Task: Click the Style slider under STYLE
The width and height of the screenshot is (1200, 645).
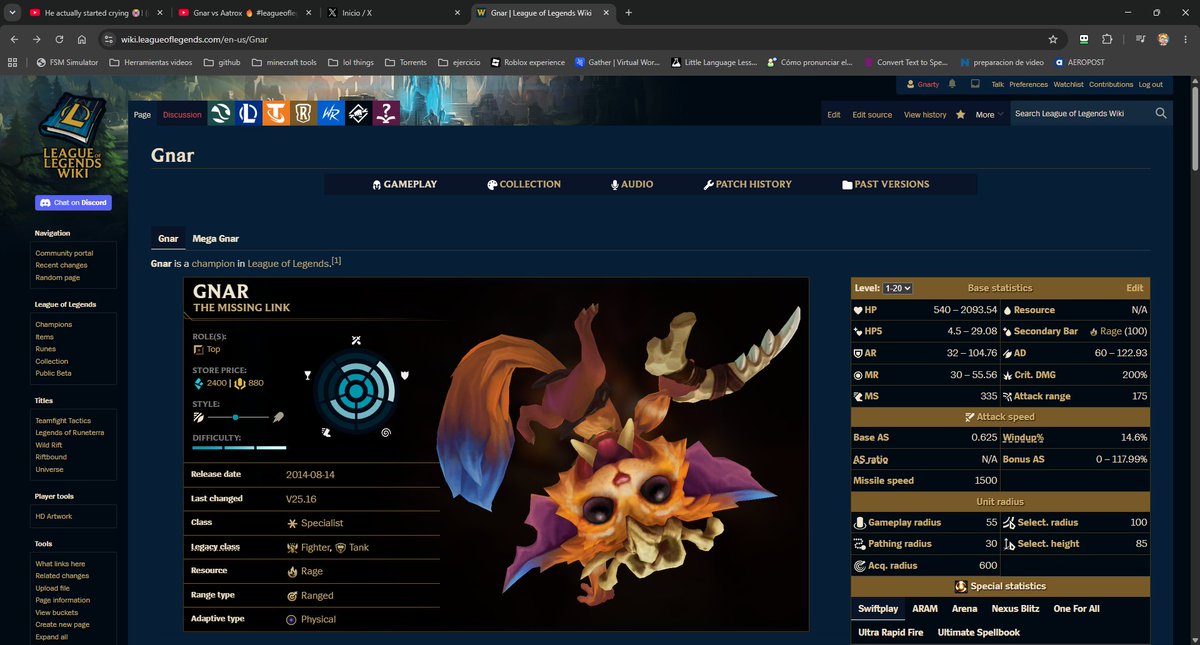Action: [240, 417]
